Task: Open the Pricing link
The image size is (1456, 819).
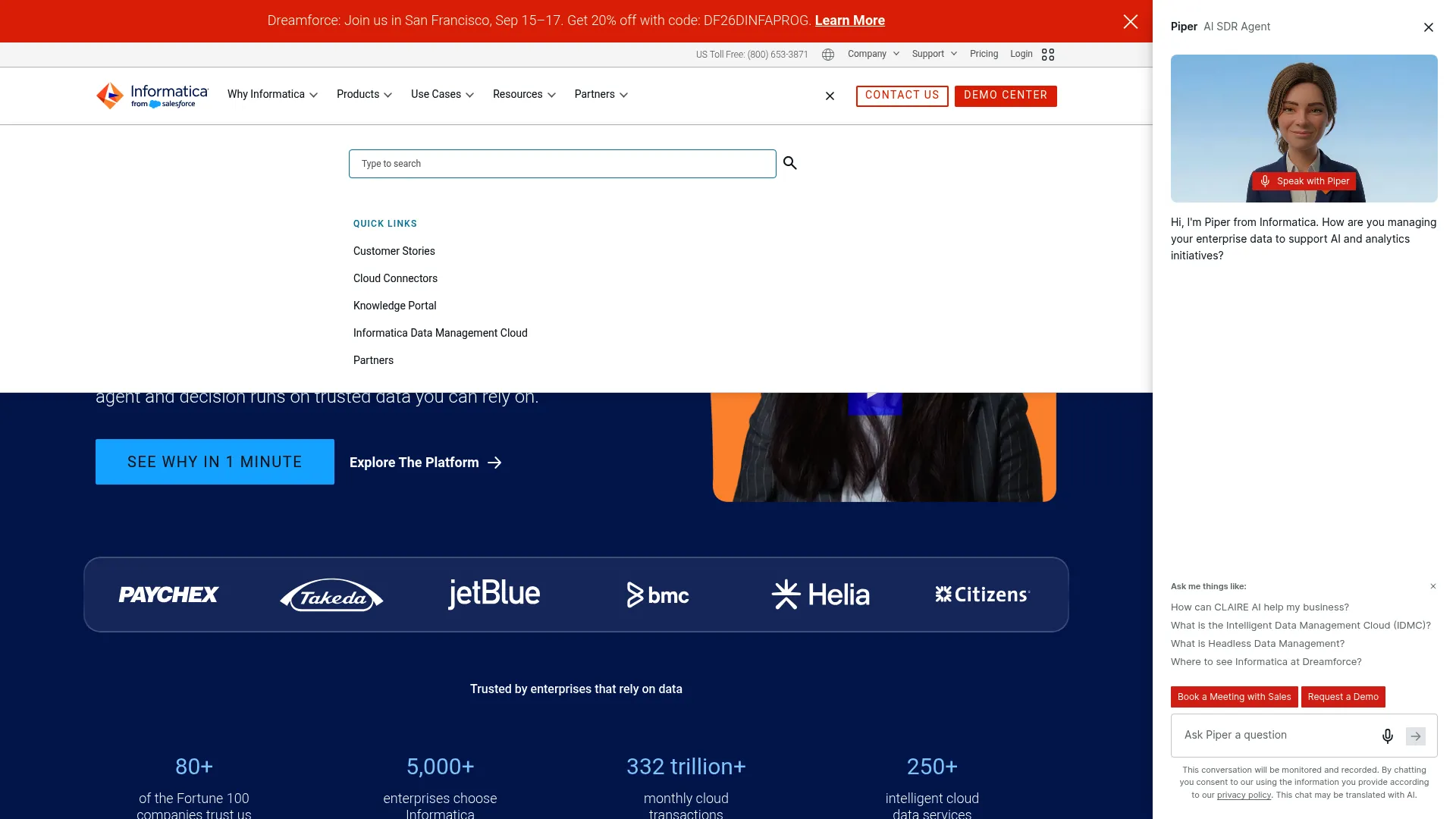Action: point(984,54)
